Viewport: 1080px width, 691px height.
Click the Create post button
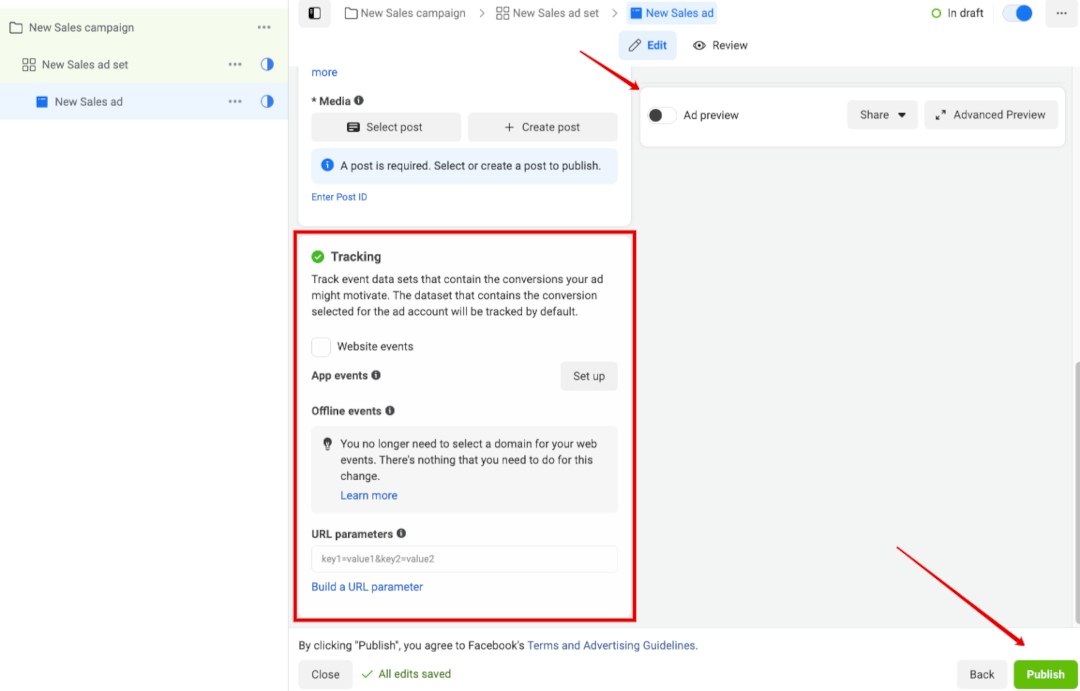[543, 127]
